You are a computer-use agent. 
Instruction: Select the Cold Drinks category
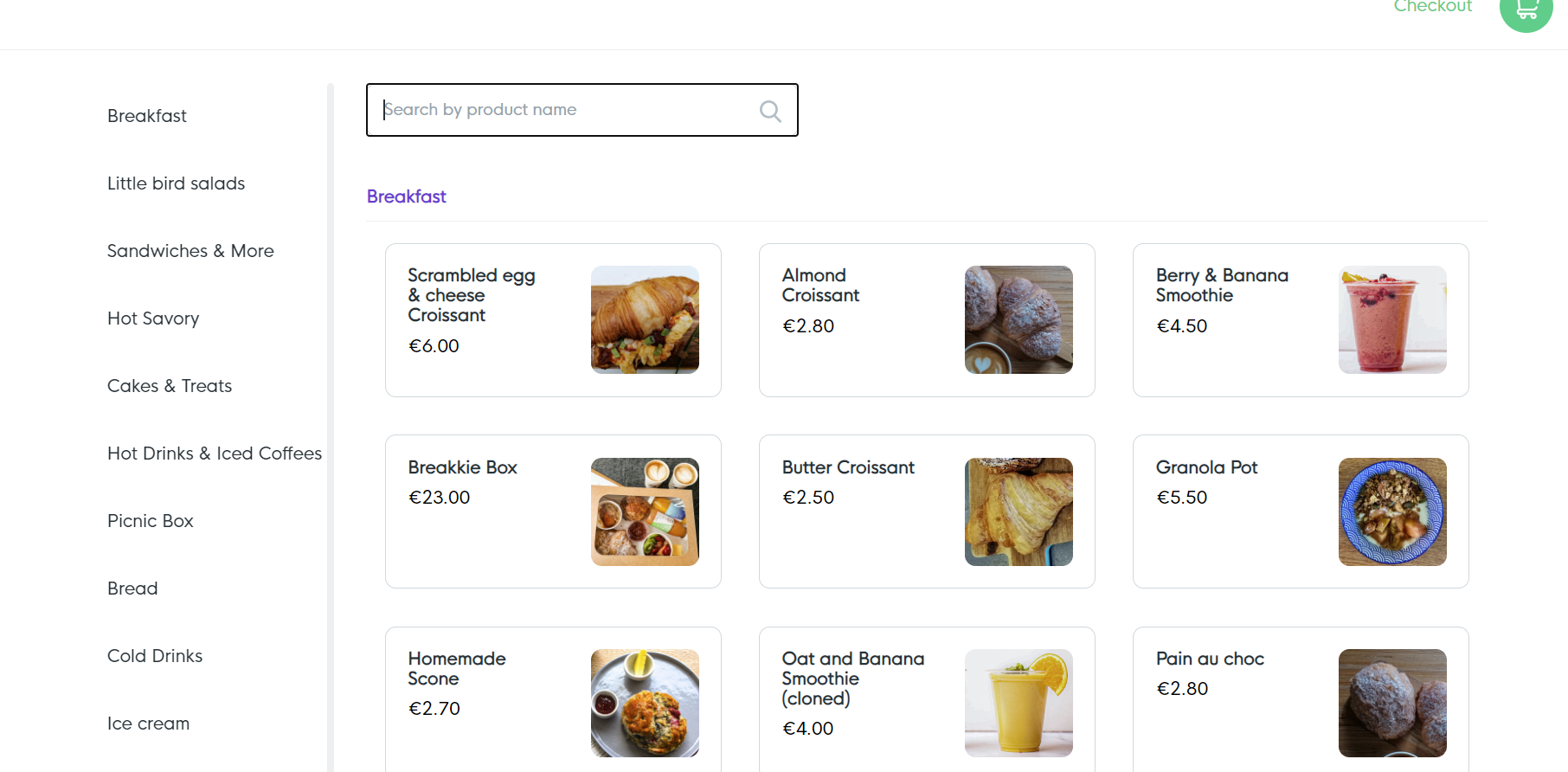[155, 655]
